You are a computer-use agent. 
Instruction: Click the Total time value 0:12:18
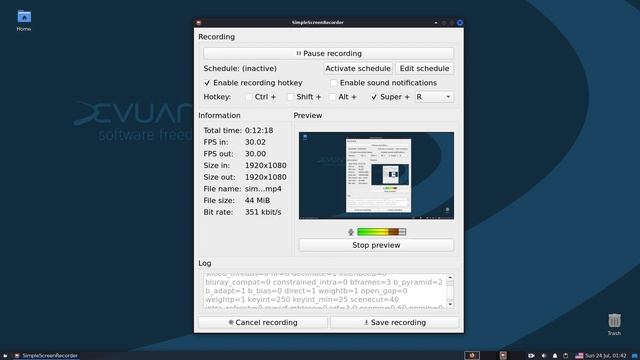(x=259, y=131)
